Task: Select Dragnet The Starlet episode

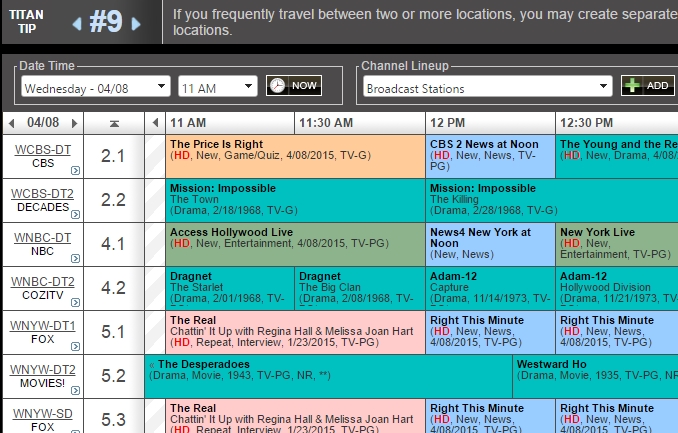Action: (x=230, y=289)
